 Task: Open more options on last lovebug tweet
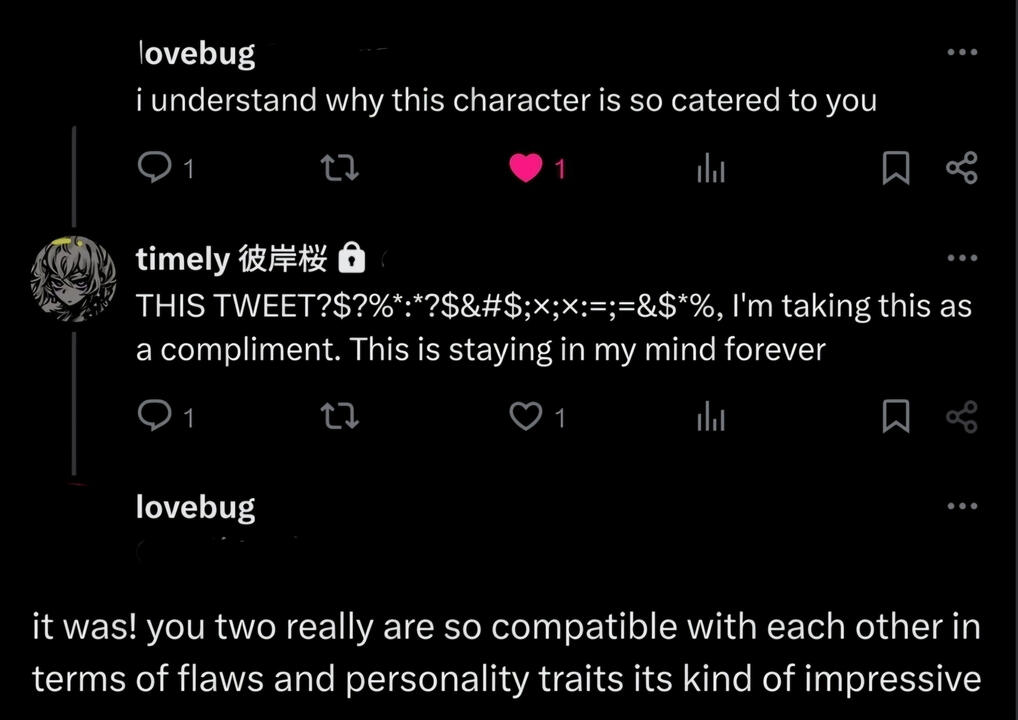click(x=961, y=506)
